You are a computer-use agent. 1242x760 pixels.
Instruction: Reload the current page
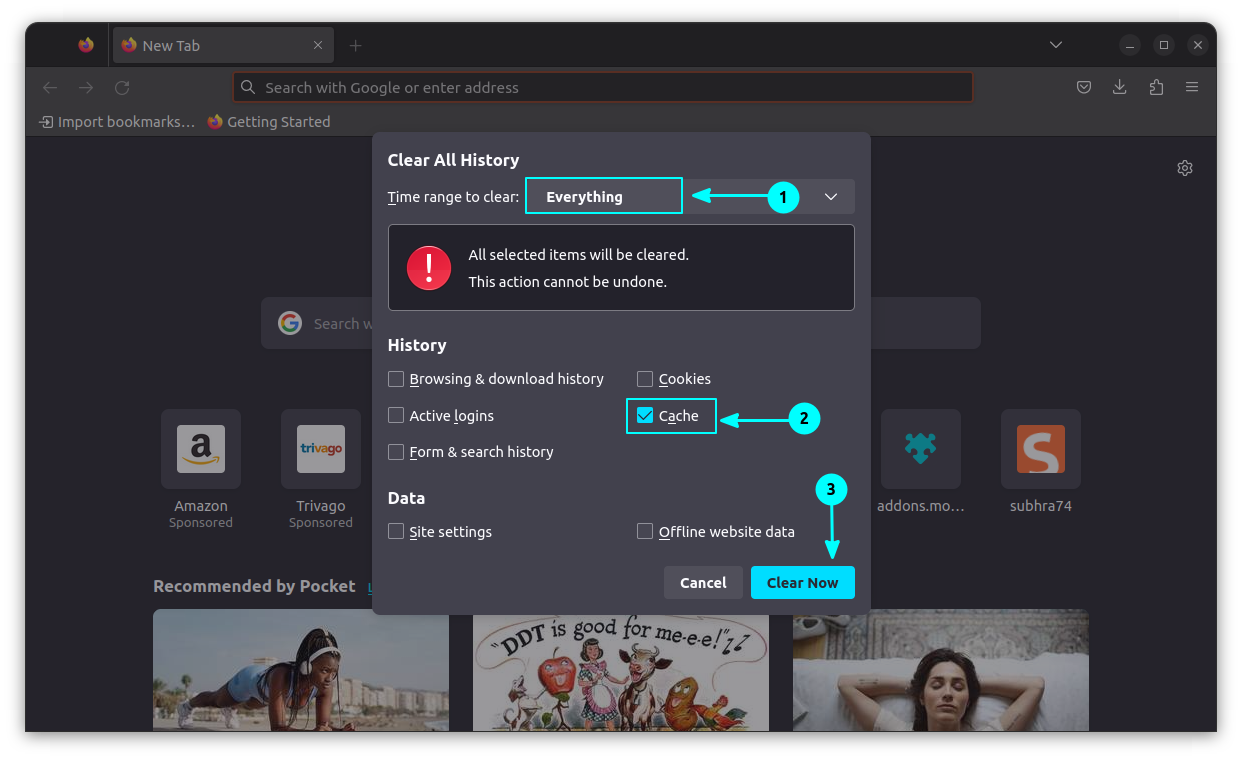click(121, 87)
